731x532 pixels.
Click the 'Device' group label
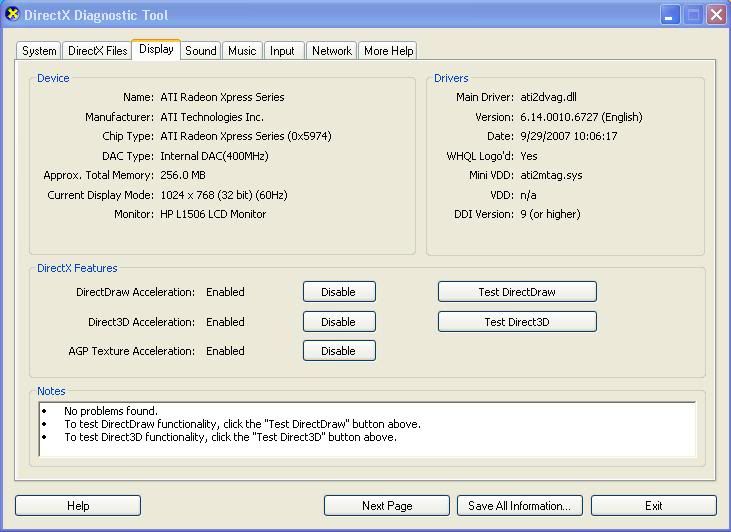[x=53, y=78]
